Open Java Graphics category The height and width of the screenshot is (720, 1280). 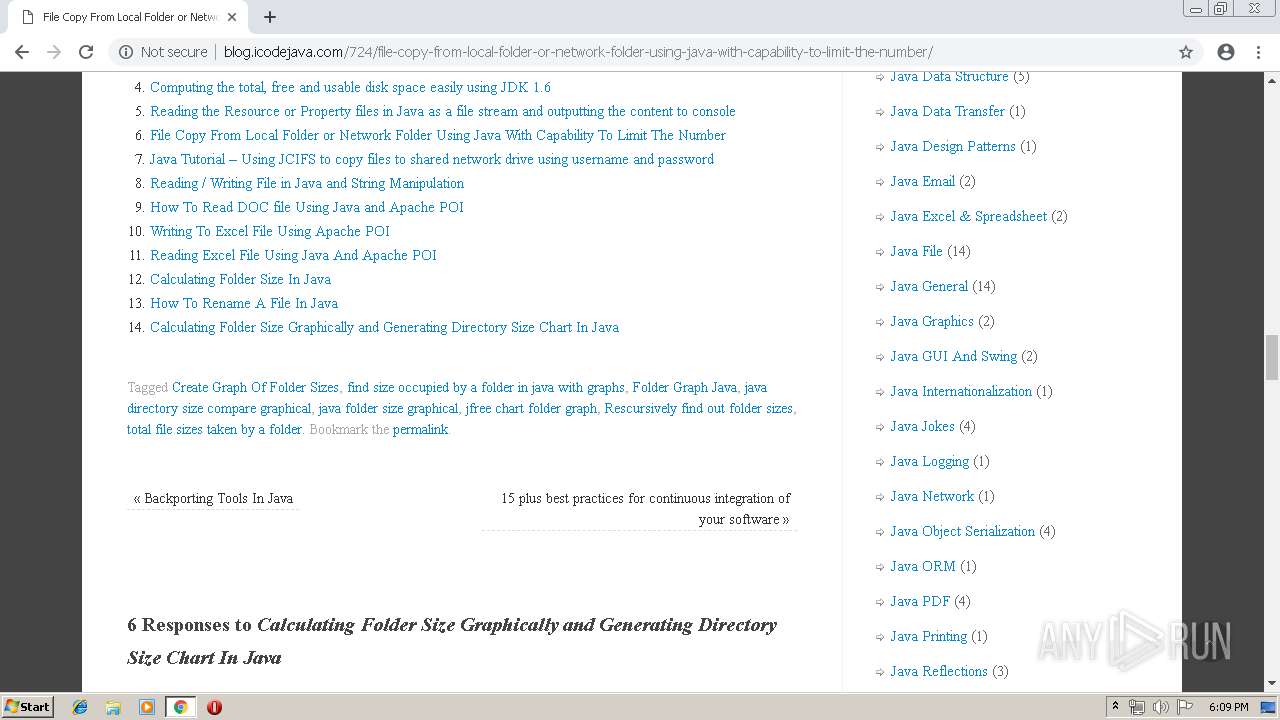coord(932,322)
